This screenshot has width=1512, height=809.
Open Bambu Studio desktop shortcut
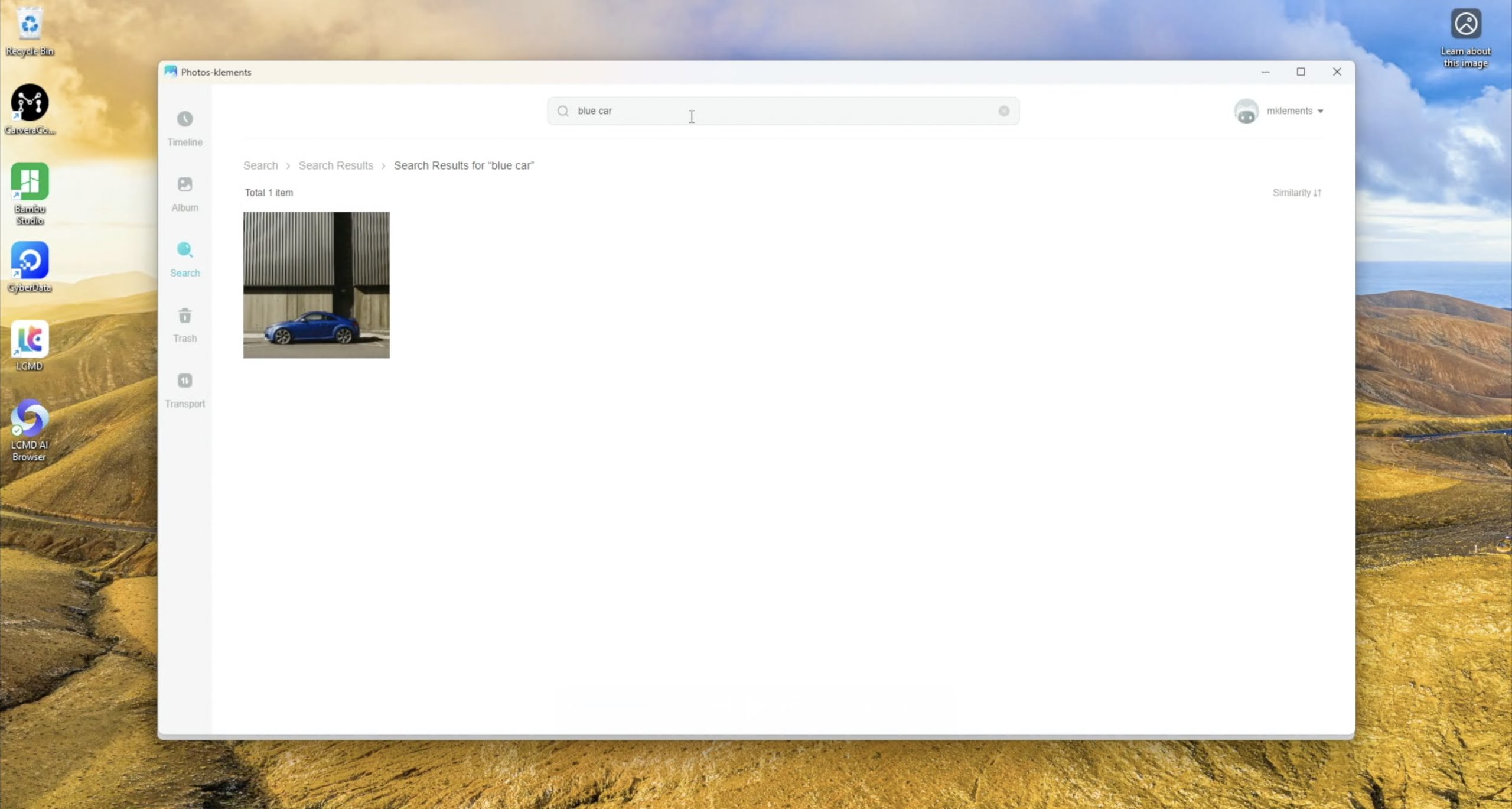pyautogui.click(x=30, y=192)
